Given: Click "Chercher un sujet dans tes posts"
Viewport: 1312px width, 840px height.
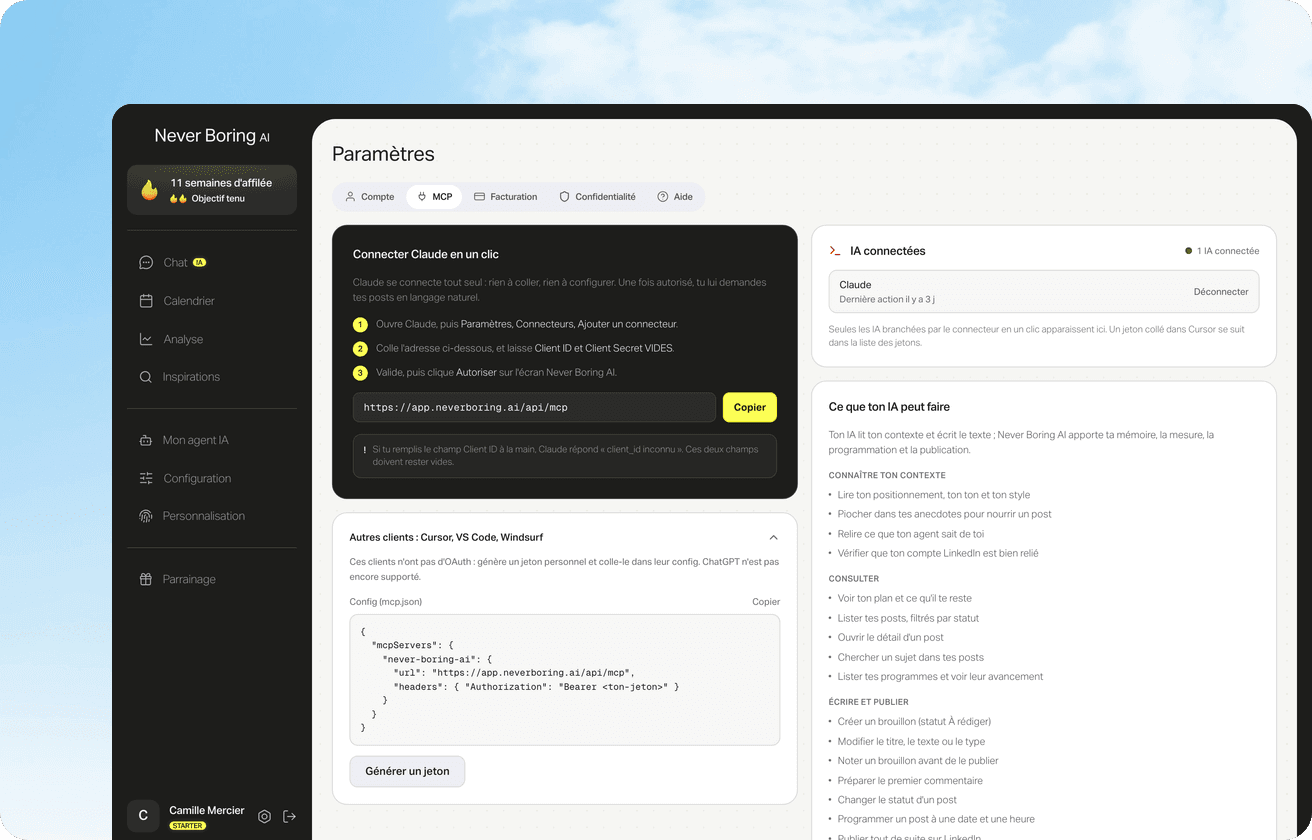Looking at the screenshot, I should 911,657.
